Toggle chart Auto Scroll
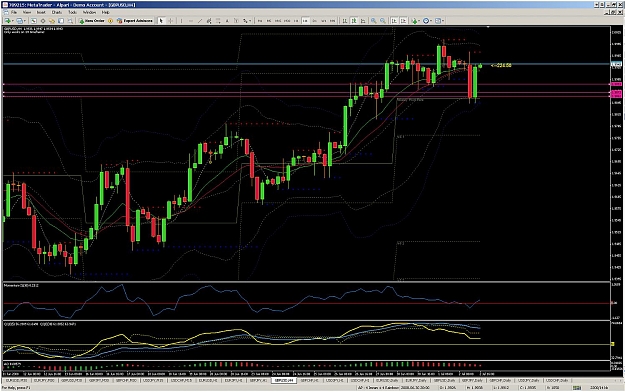This screenshot has height=392, width=625. 394,21
